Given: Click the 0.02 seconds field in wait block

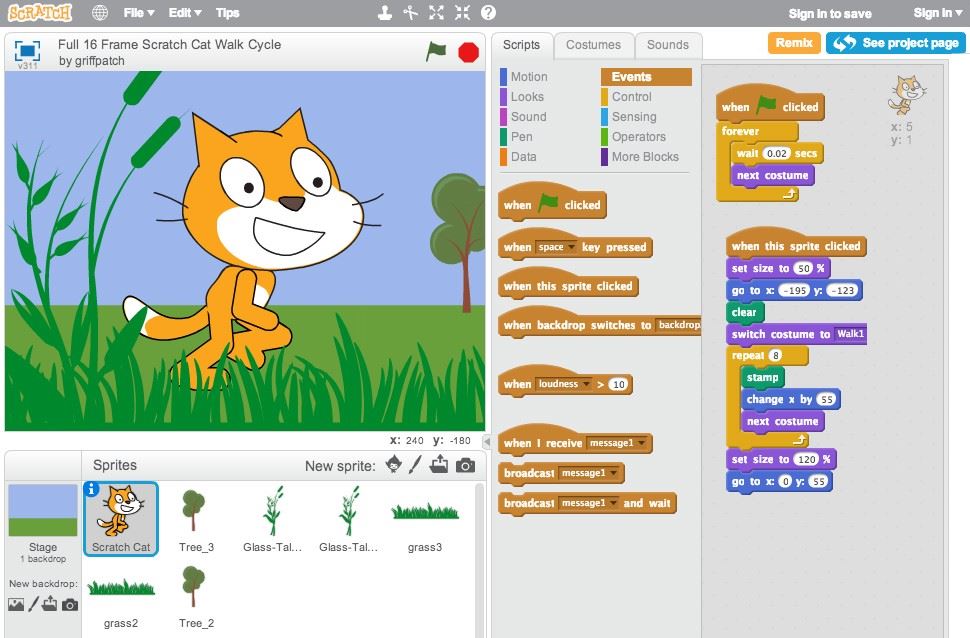Looking at the screenshot, I should (776, 153).
